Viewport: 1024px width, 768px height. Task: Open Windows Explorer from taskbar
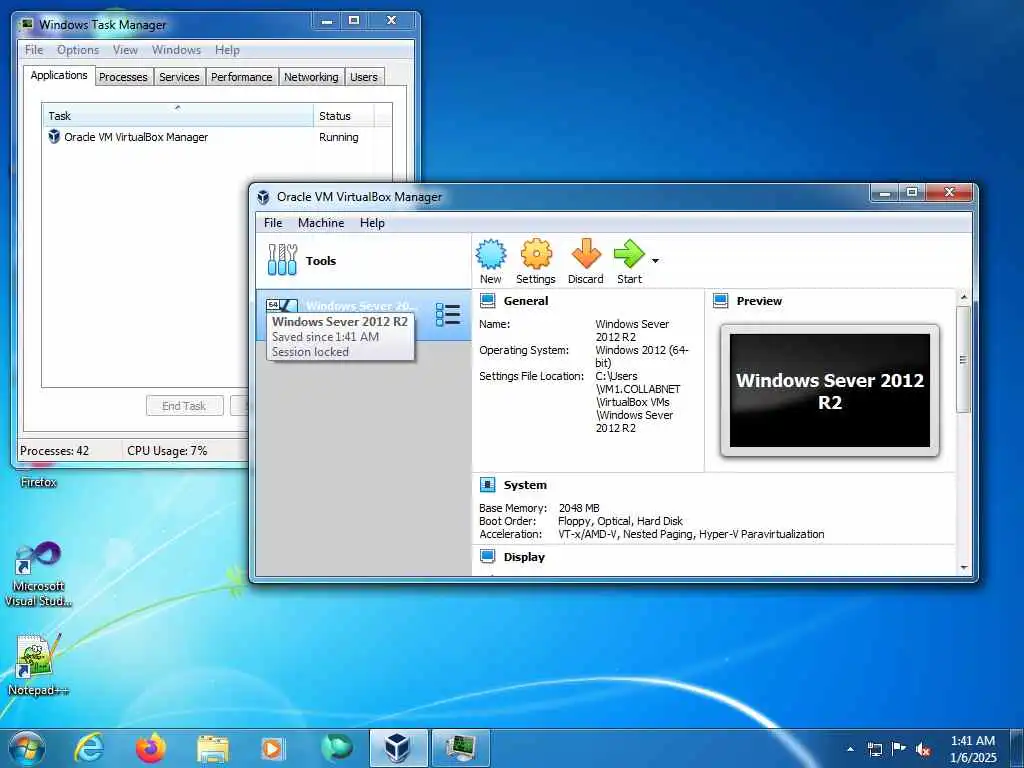click(x=213, y=748)
